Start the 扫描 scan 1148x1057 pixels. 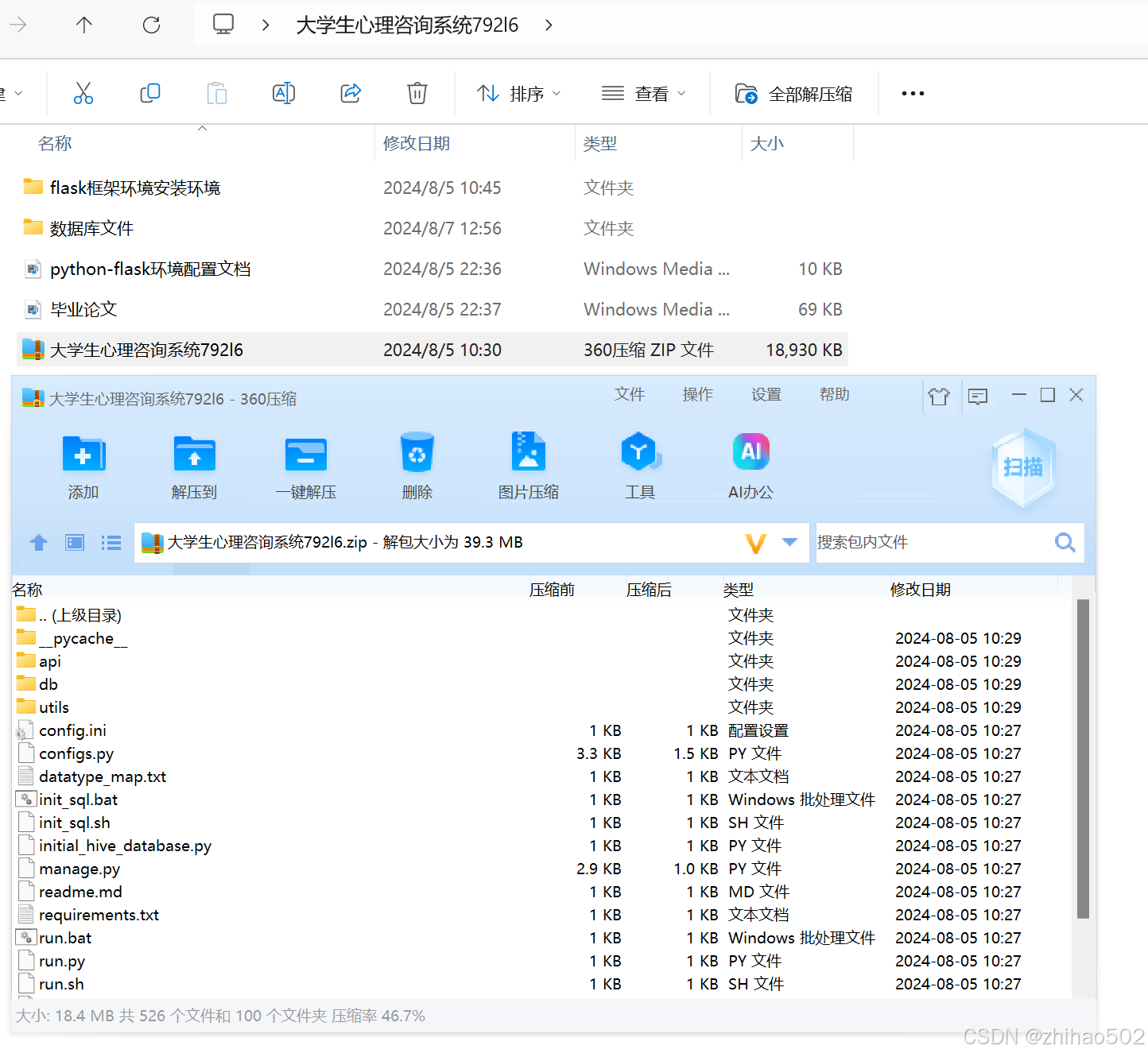tap(1023, 467)
